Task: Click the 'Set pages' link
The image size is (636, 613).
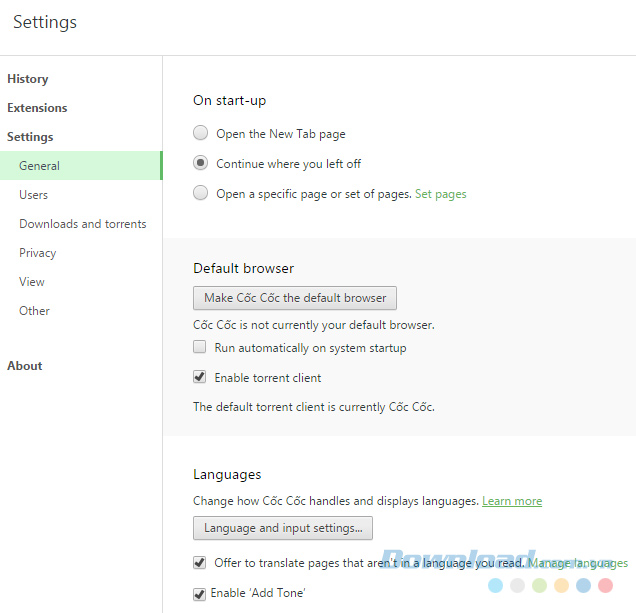Action: tap(440, 194)
